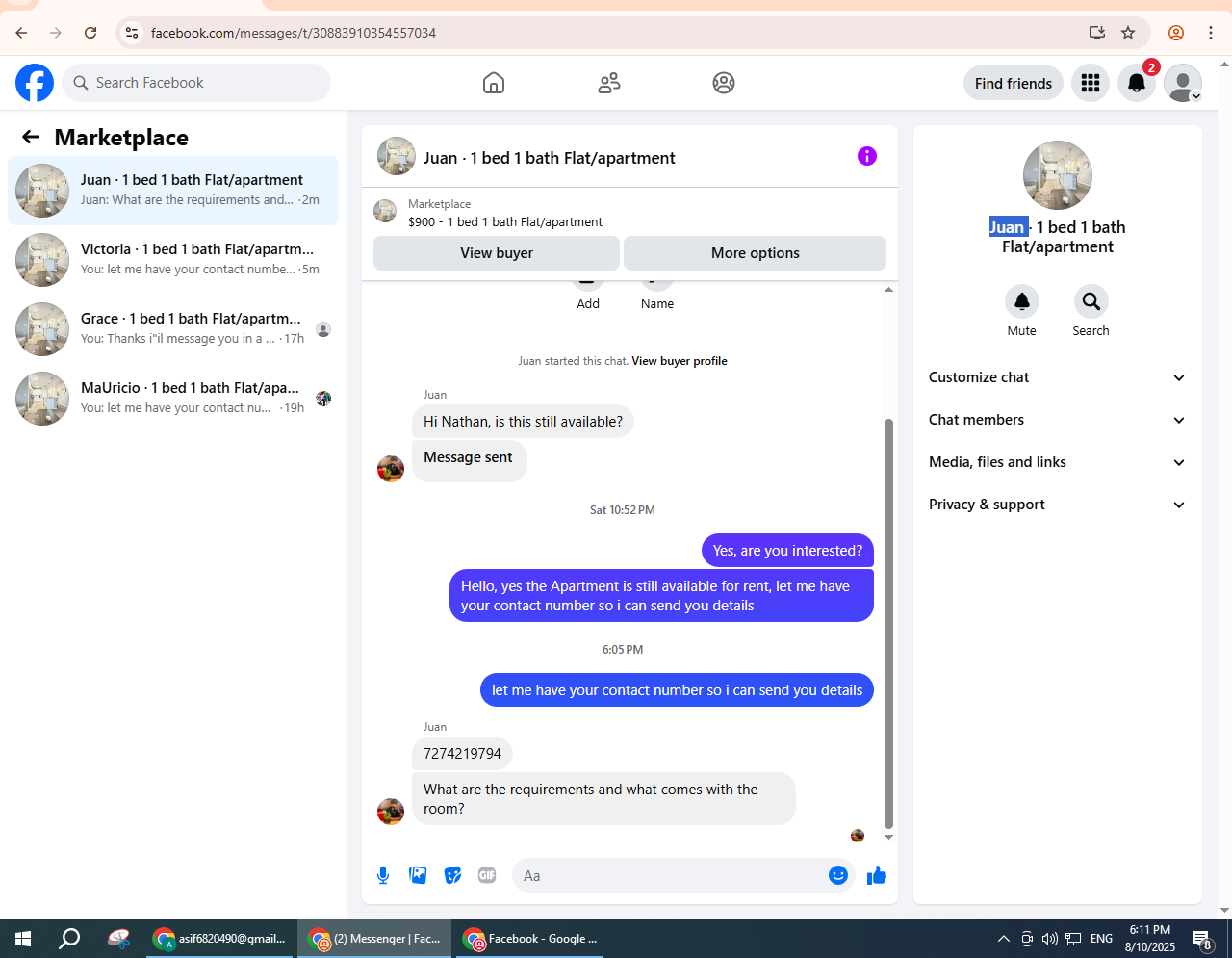Viewport: 1232px width, 958px height.
Task: Click the message '7274219794'
Action: pyautogui.click(x=462, y=754)
